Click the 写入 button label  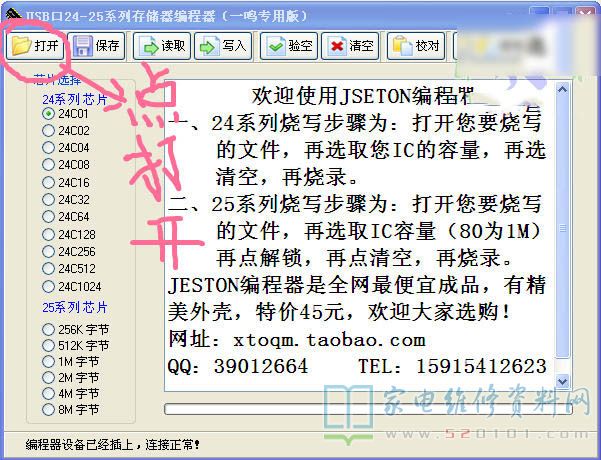pos(234,46)
